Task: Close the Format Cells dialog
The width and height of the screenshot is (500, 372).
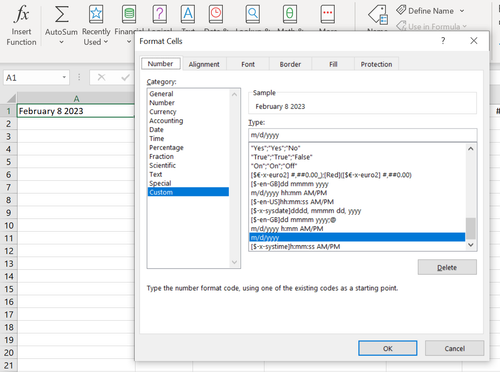Action: point(474,41)
